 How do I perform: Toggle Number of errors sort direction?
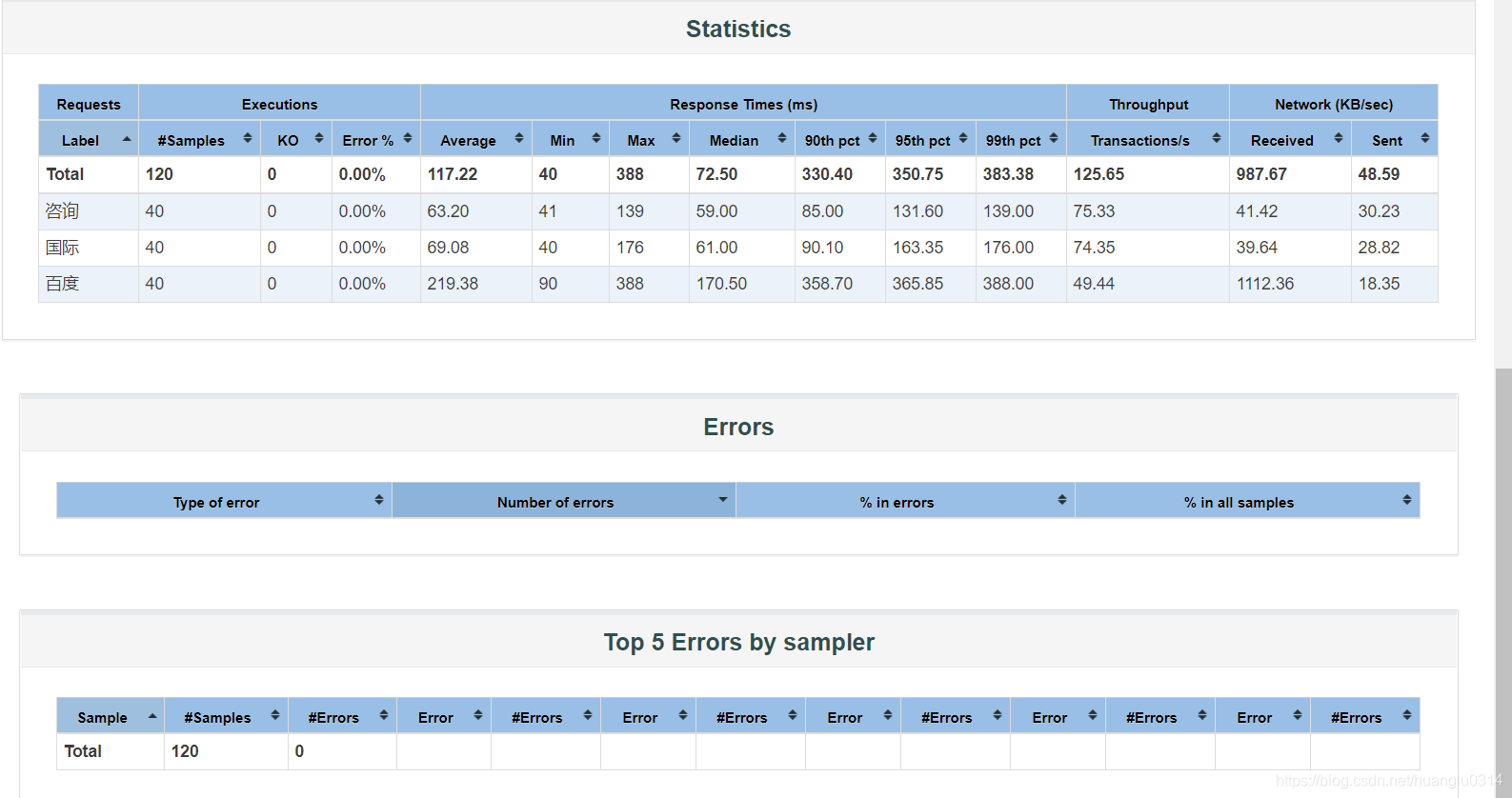coord(723,500)
